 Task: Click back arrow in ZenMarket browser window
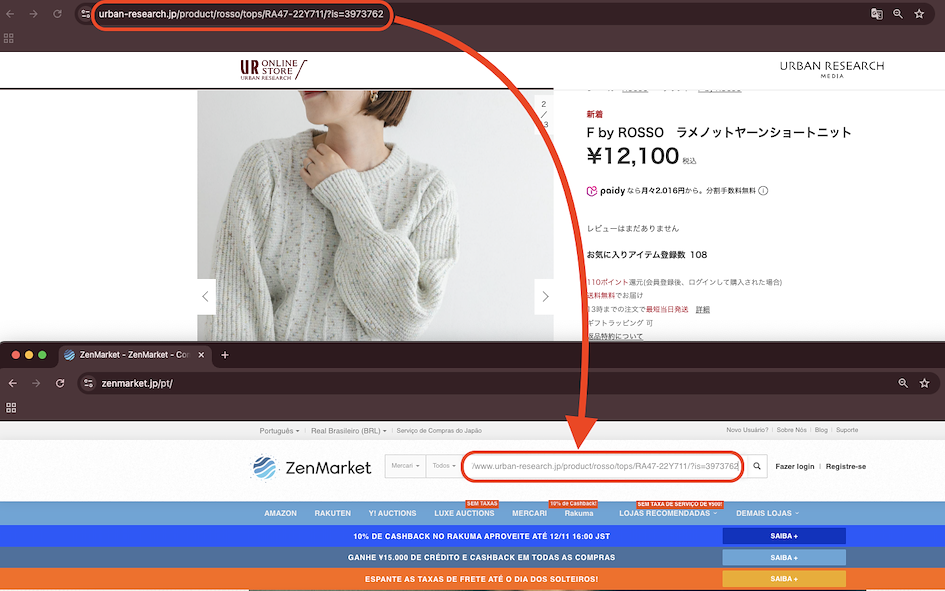pyautogui.click(x=13, y=383)
